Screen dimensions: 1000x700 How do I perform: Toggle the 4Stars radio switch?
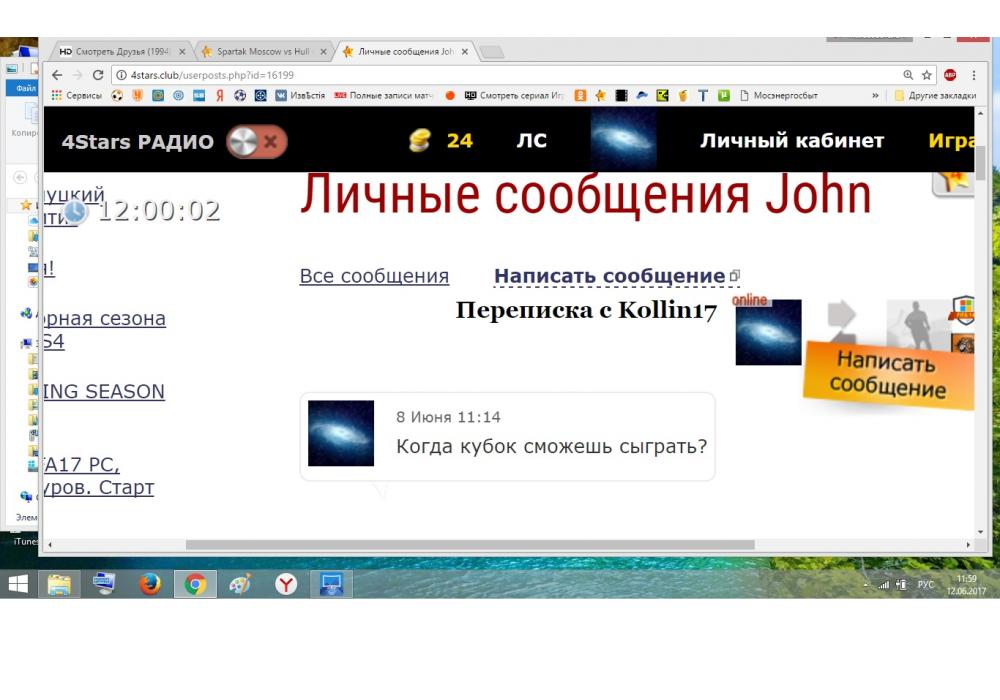click(x=256, y=142)
